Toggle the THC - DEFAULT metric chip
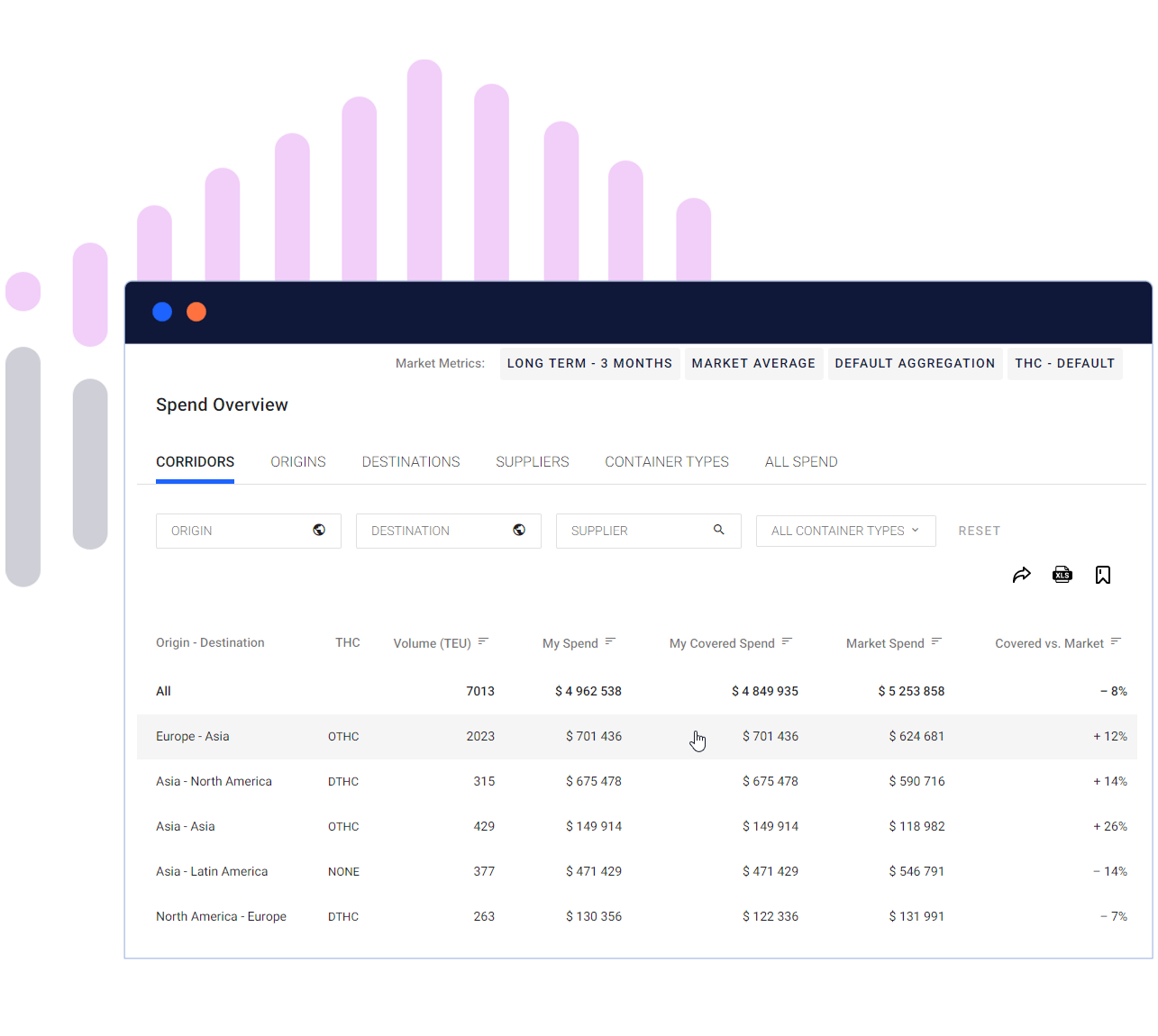Screen dimensions: 1158x1036 pos(1064,363)
